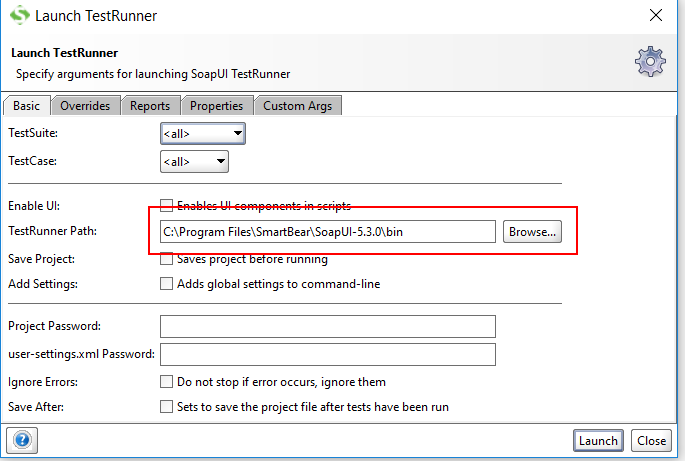Click the TestSuite: label

click(33, 133)
